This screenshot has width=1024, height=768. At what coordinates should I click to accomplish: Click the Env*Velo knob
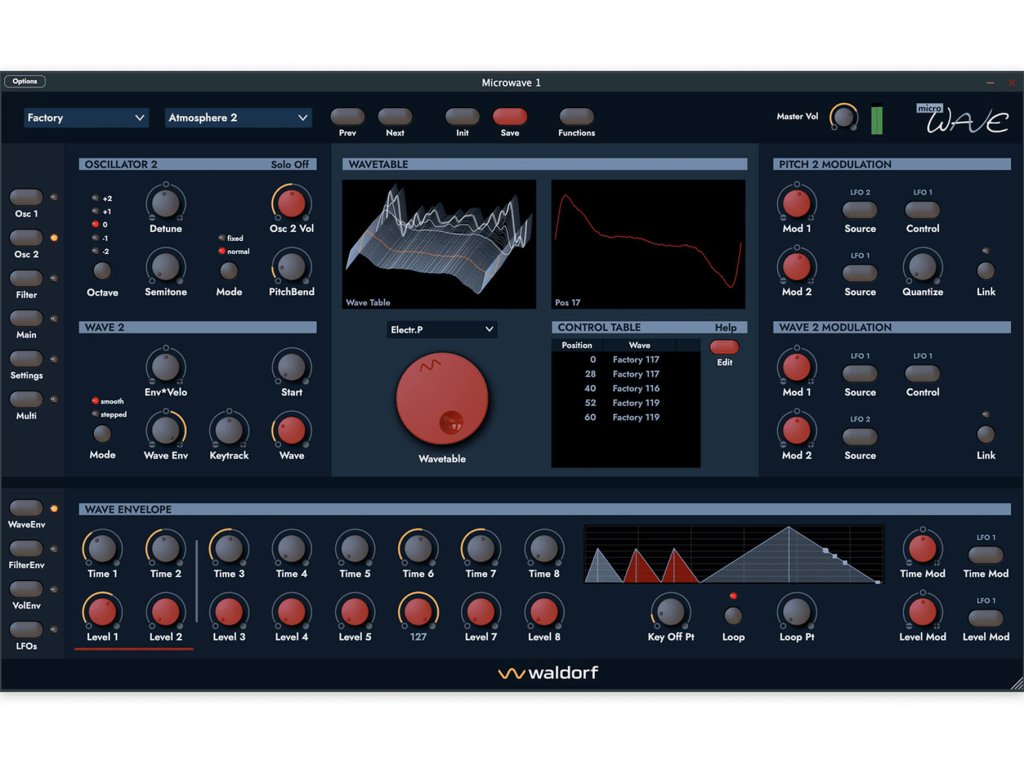pyautogui.click(x=165, y=366)
